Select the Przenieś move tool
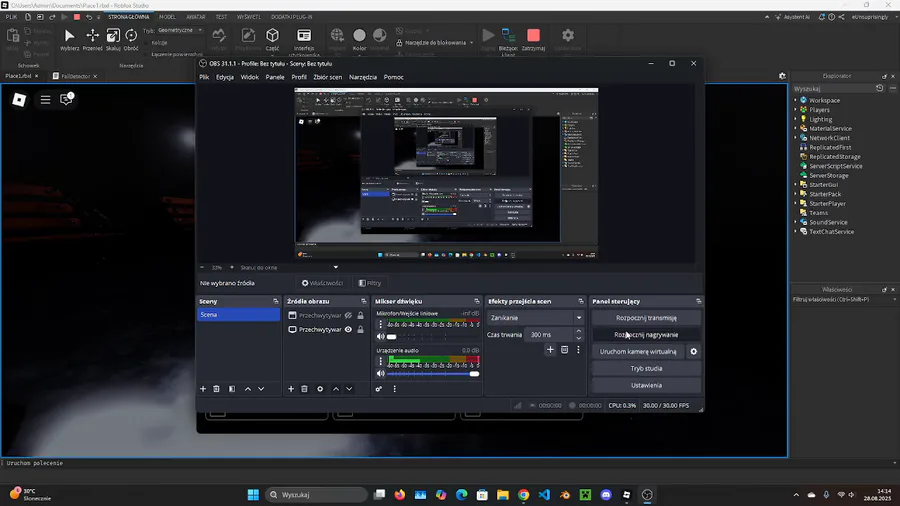900x506 pixels. (92, 39)
